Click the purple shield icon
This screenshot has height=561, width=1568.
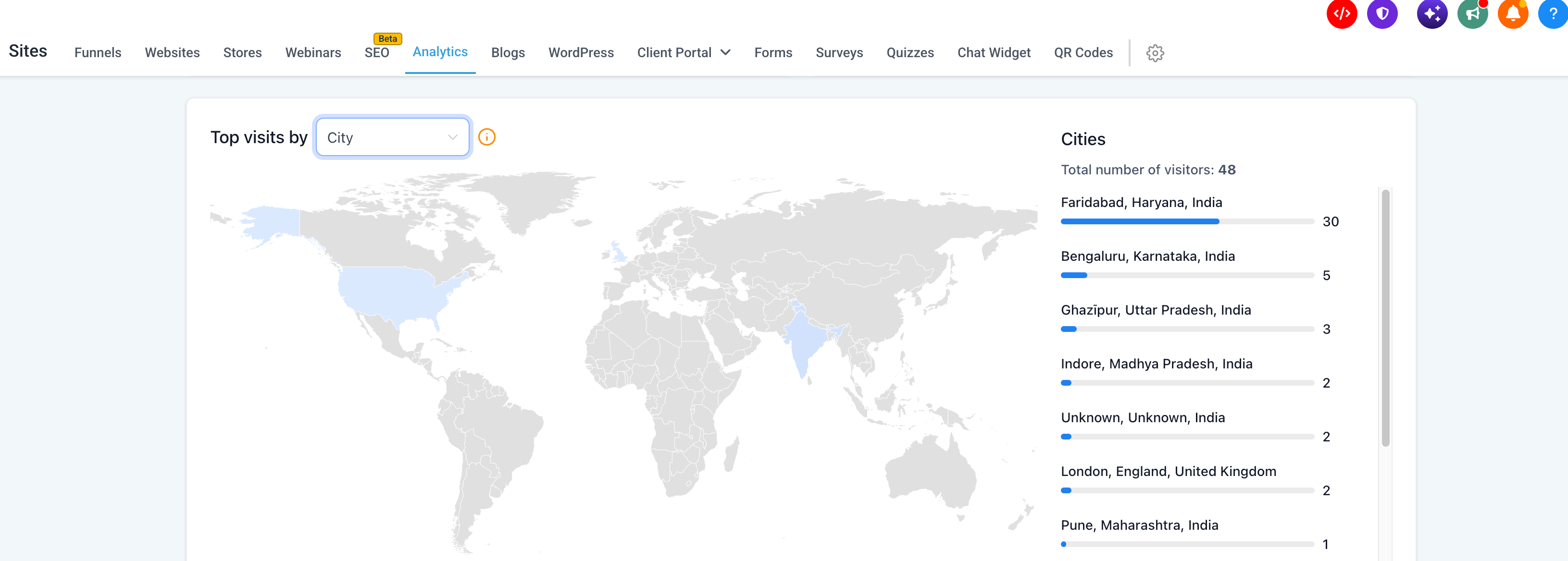tap(1382, 13)
